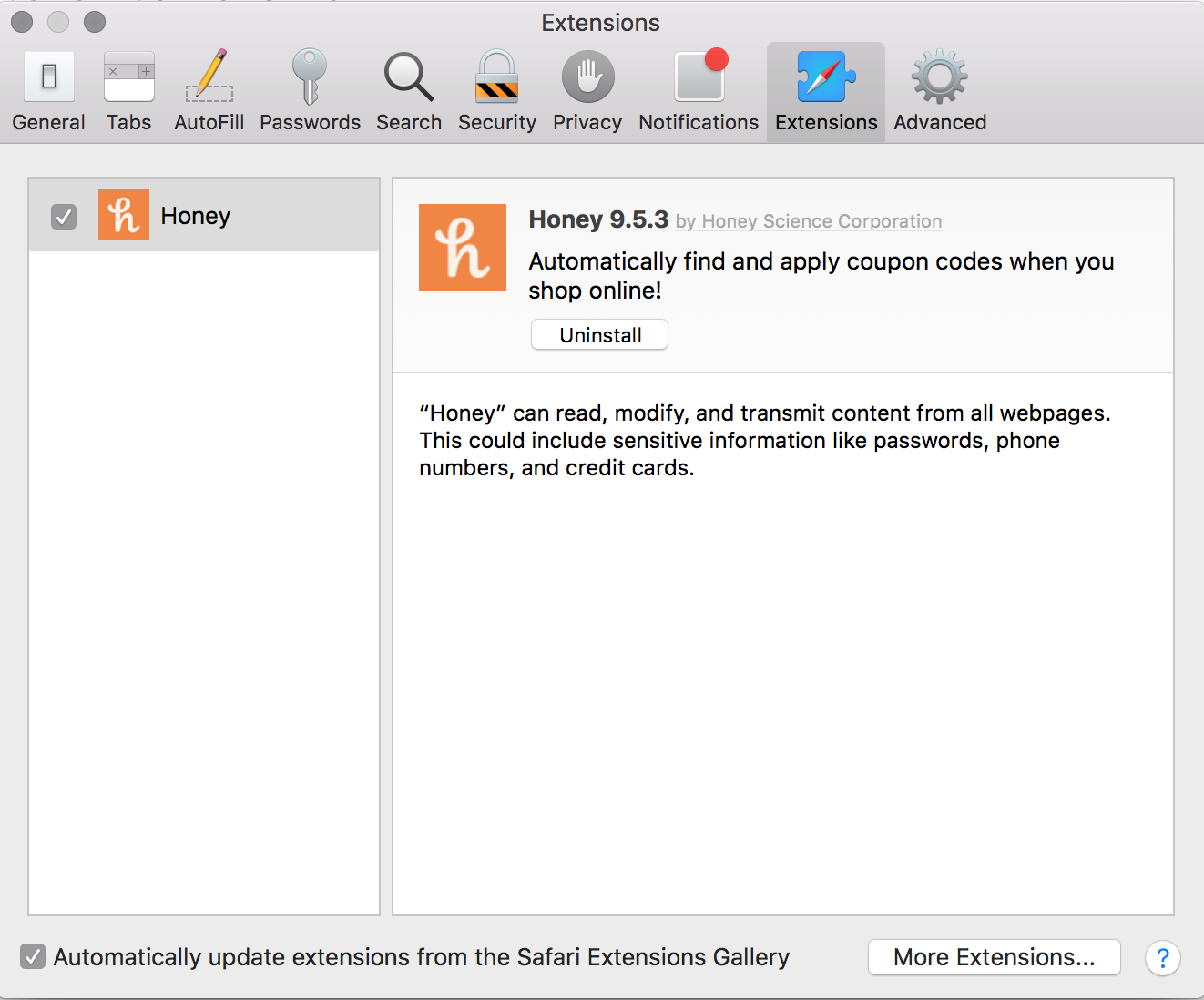The height and width of the screenshot is (1000, 1204).
Task: Open the Help question mark button
Action: tap(1163, 958)
